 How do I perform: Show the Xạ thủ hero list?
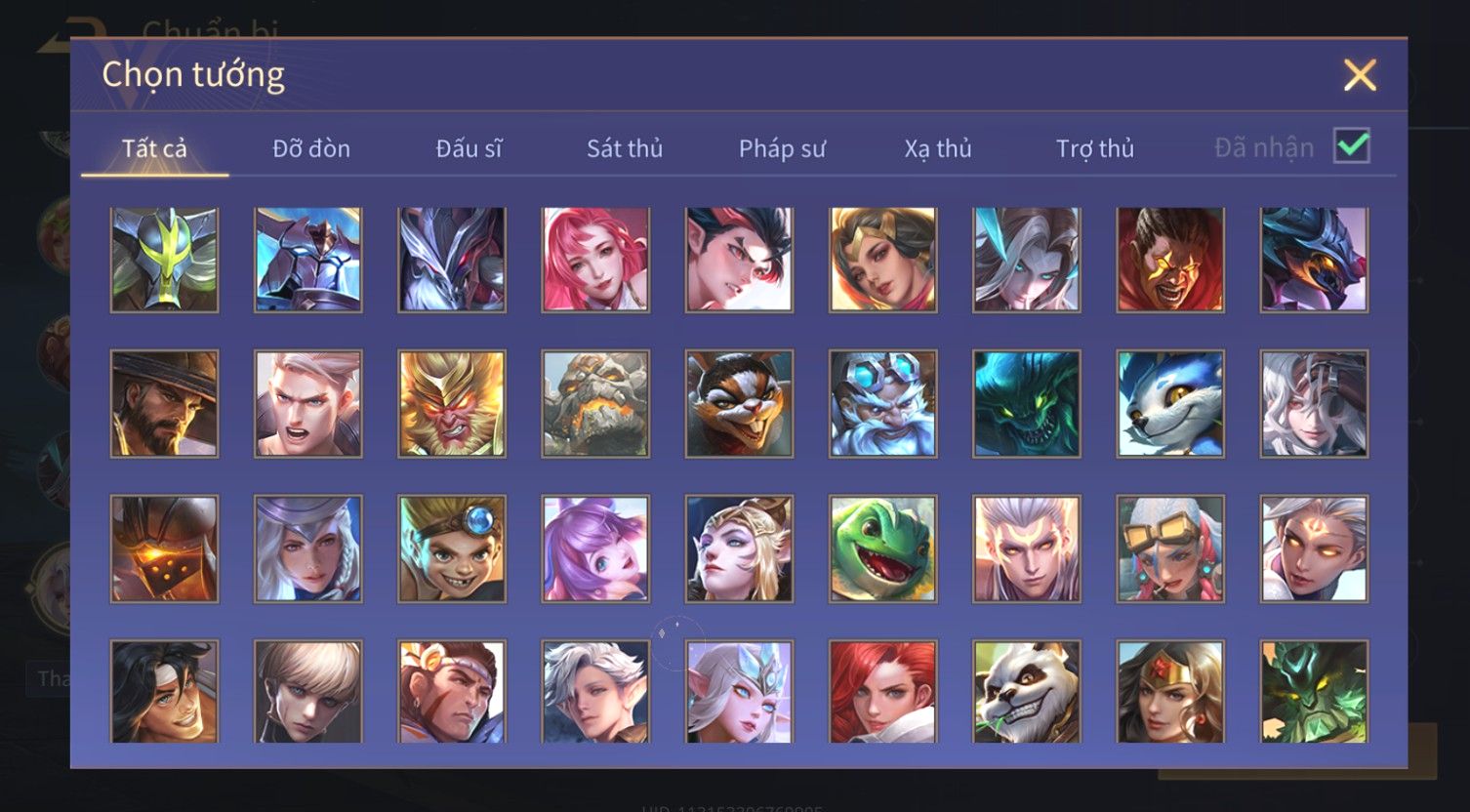coord(938,148)
